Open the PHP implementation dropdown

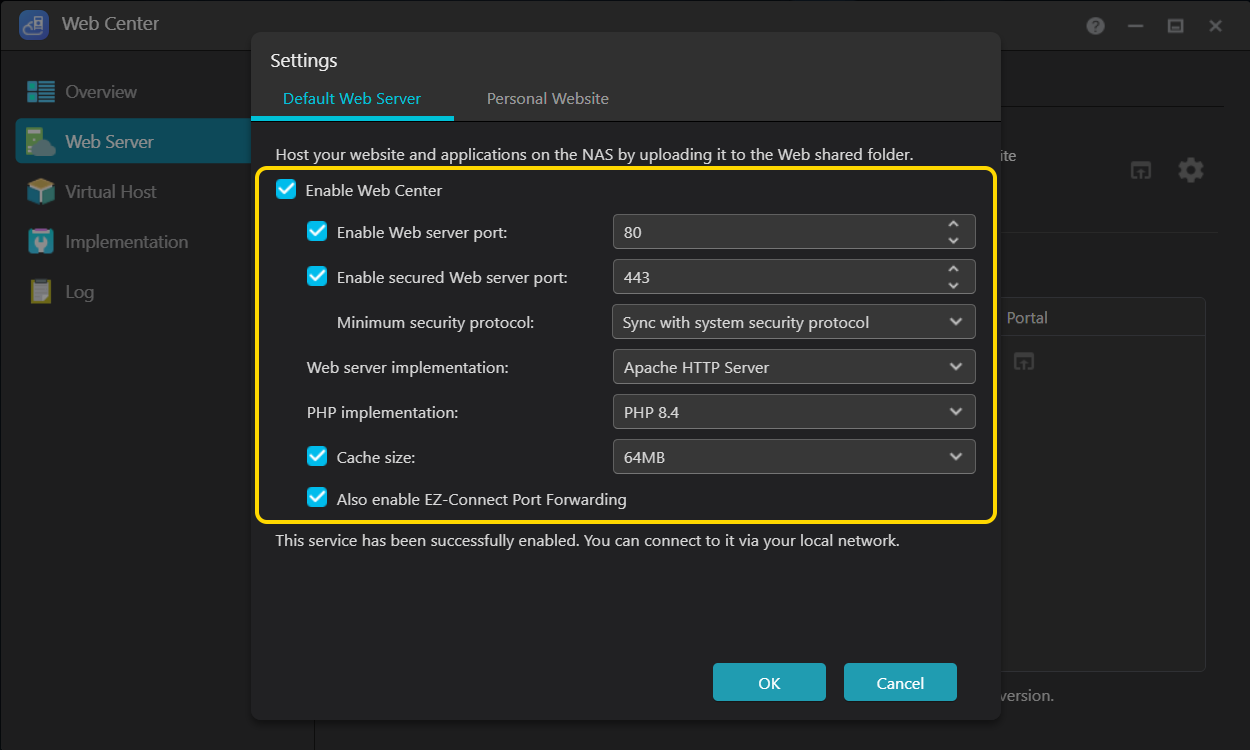pos(793,412)
